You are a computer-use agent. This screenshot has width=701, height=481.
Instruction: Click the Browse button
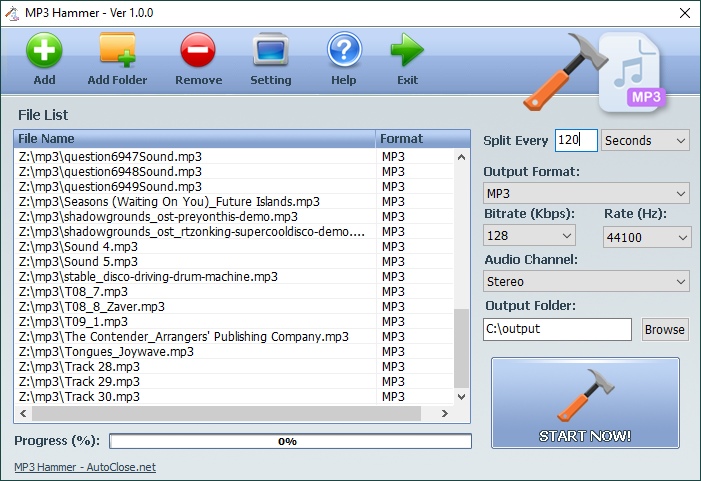point(664,329)
